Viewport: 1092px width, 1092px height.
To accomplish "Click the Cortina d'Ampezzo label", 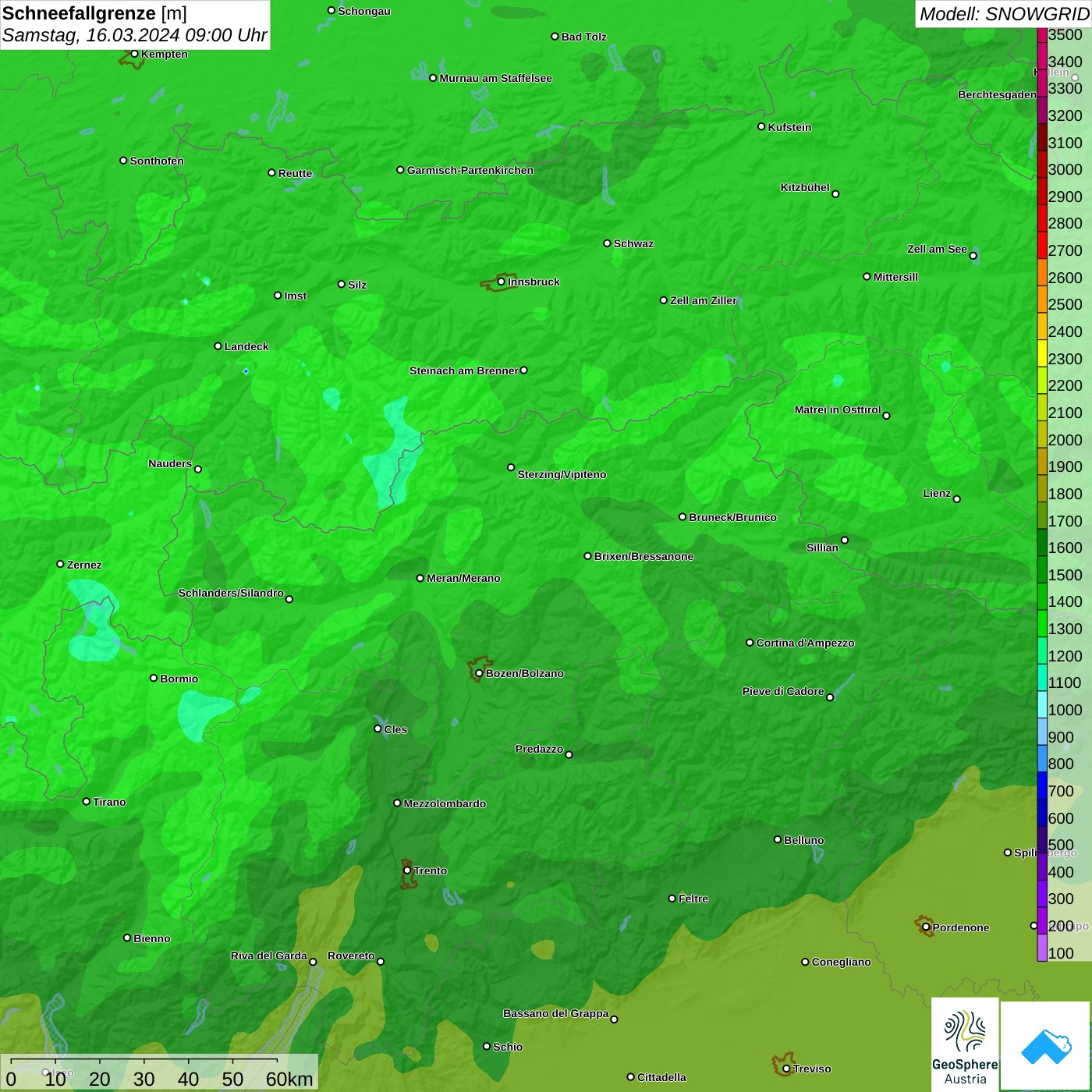I will 806,643.
